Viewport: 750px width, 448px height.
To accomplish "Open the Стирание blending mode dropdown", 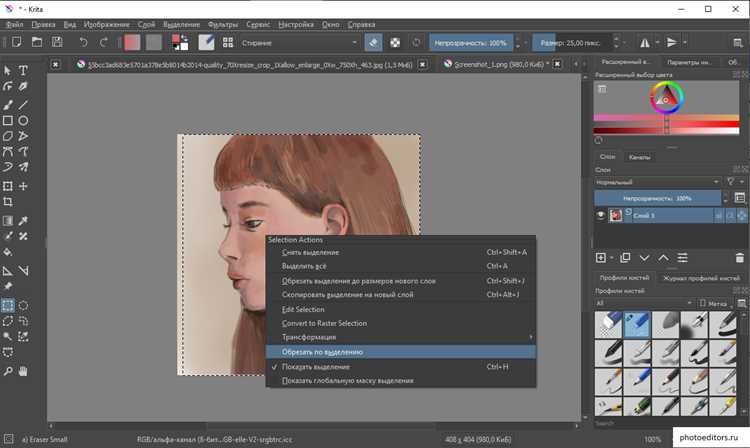I will pos(299,43).
